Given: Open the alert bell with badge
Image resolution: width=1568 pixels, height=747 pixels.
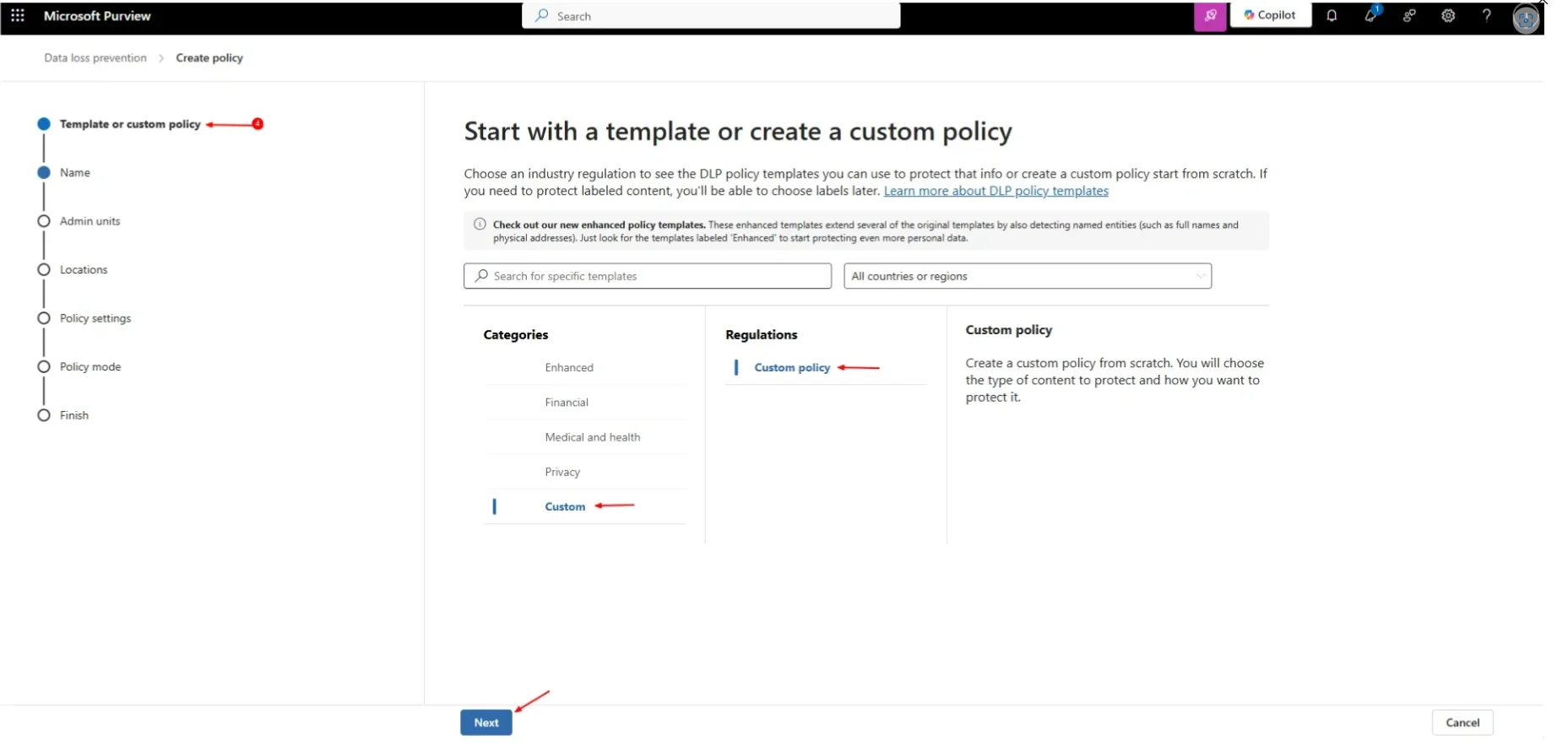Looking at the screenshot, I should (1371, 15).
